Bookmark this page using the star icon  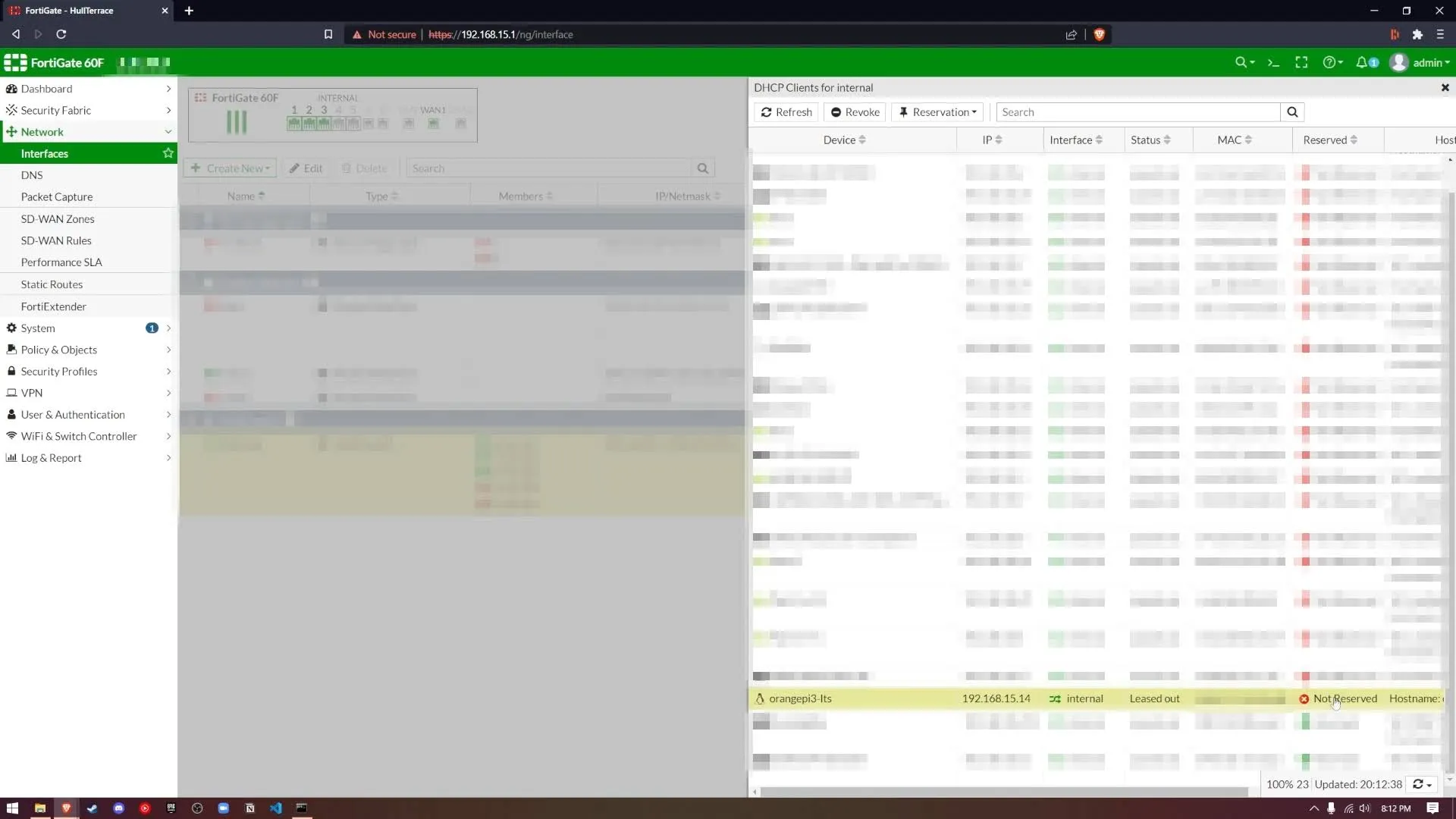(328, 34)
